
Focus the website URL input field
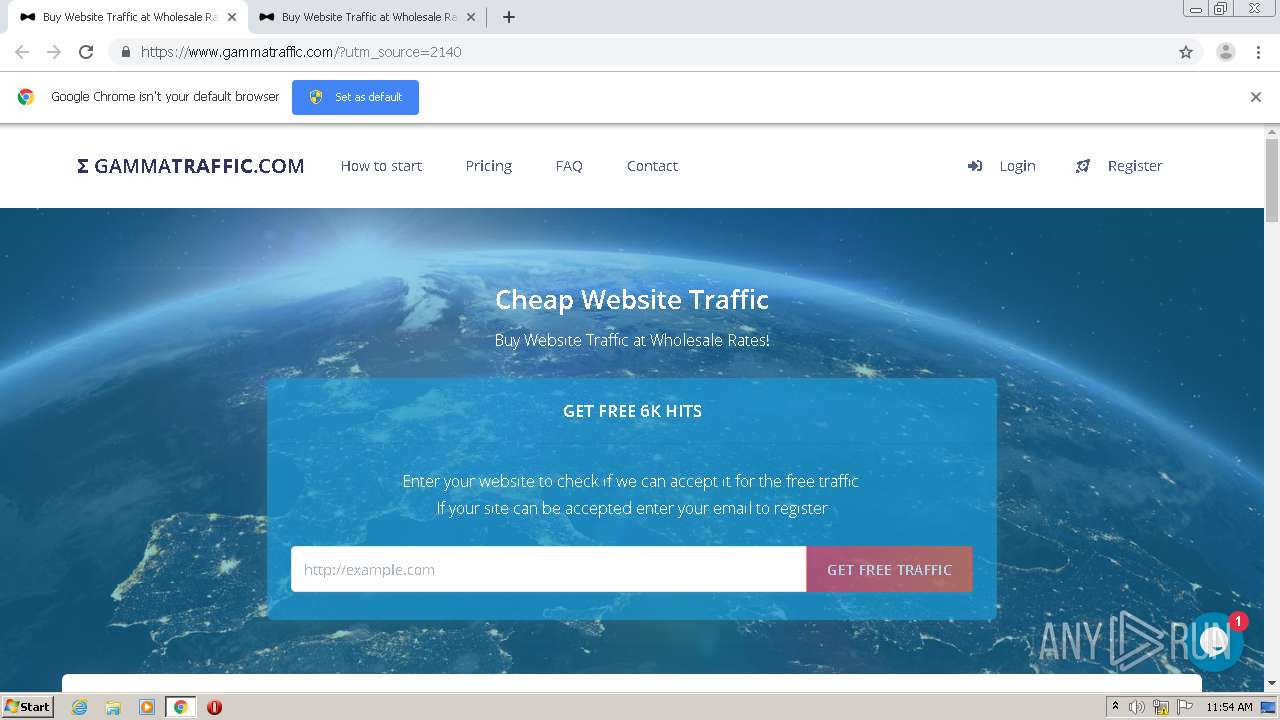548,569
